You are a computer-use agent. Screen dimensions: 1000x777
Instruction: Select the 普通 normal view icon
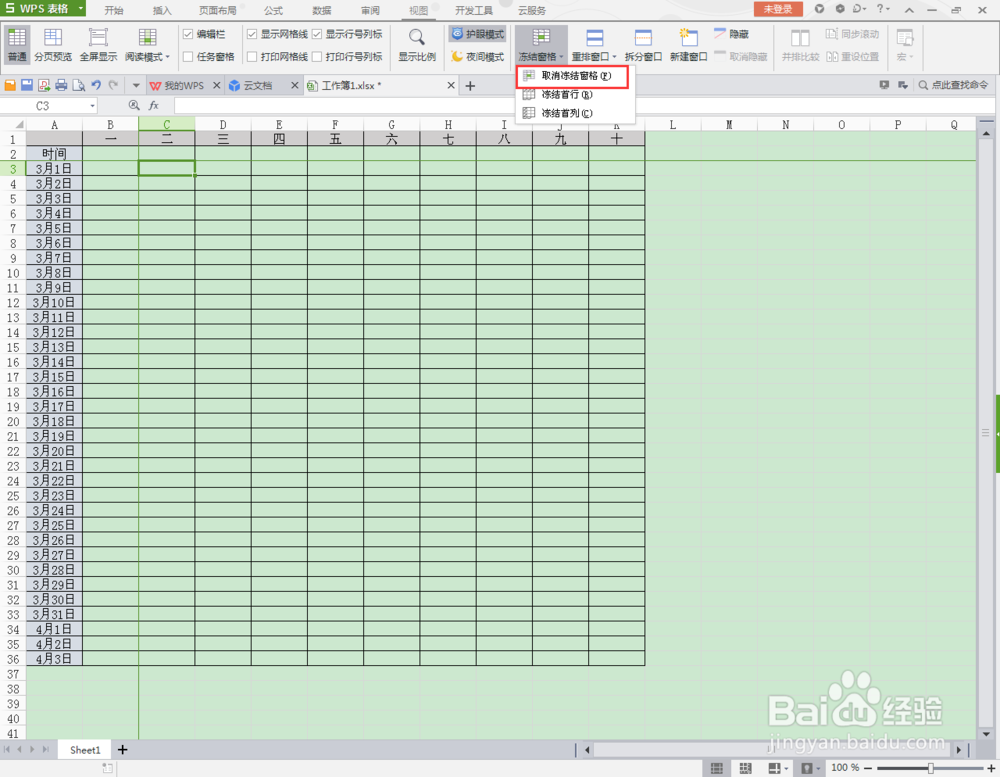[x=17, y=44]
